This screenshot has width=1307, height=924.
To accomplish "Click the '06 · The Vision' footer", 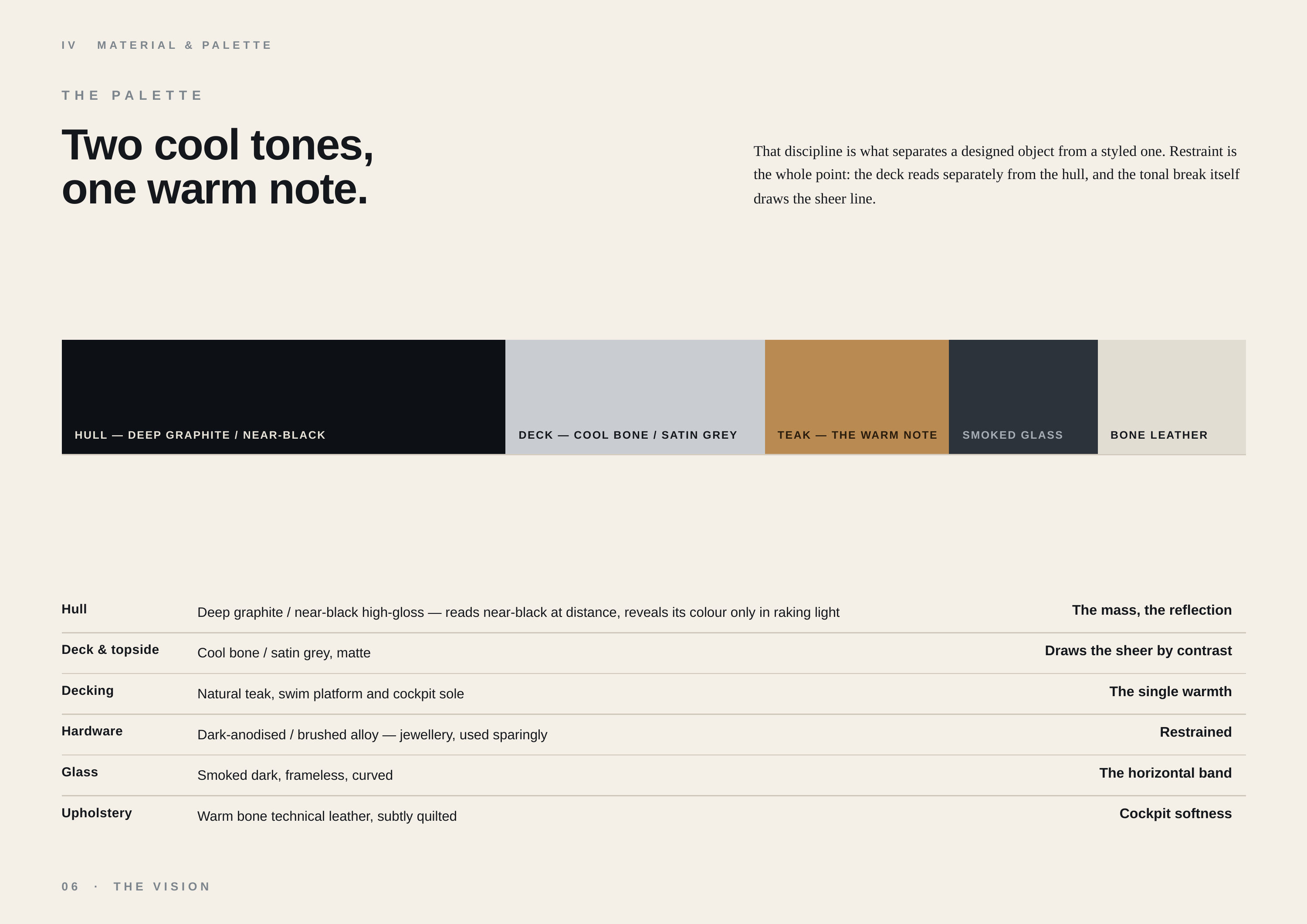I will point(136,887).
